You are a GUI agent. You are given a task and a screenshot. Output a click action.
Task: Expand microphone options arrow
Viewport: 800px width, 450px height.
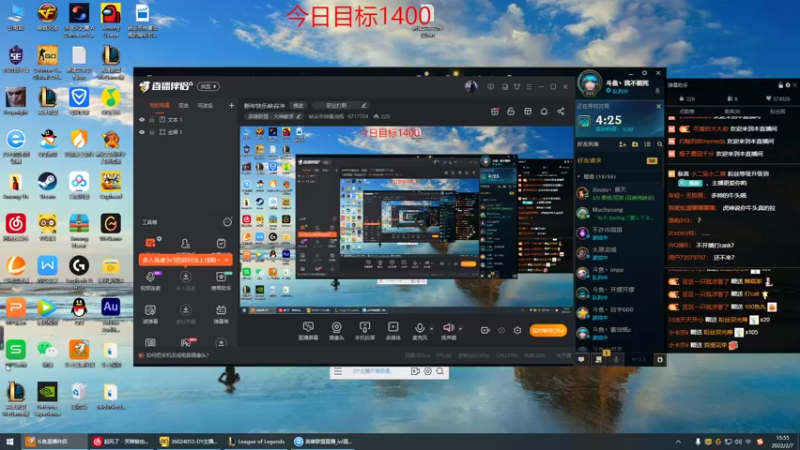pos(432,329)
